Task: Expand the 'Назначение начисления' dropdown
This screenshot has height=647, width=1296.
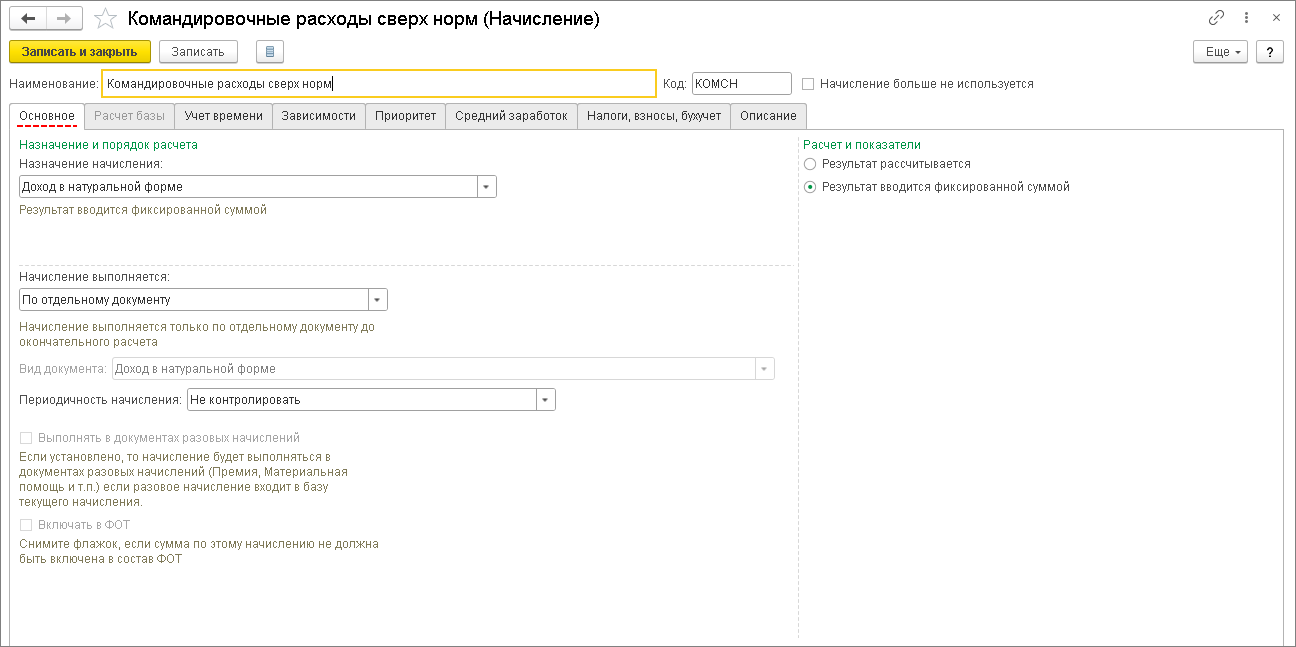Action: tap(486, 187)
